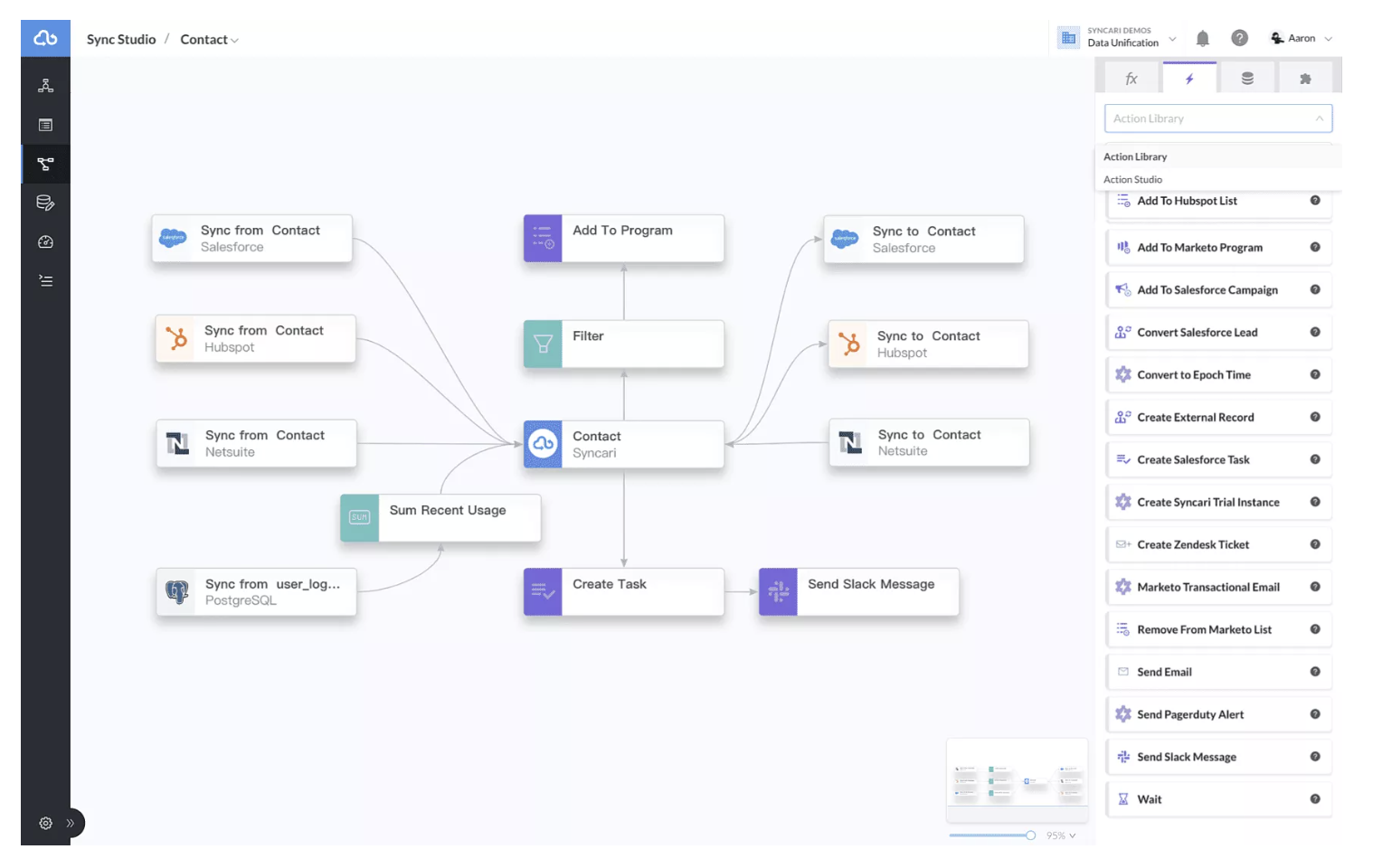1373x868 pixels.
Task: Click help icon beside Wait action
Action: point(1314,799)
